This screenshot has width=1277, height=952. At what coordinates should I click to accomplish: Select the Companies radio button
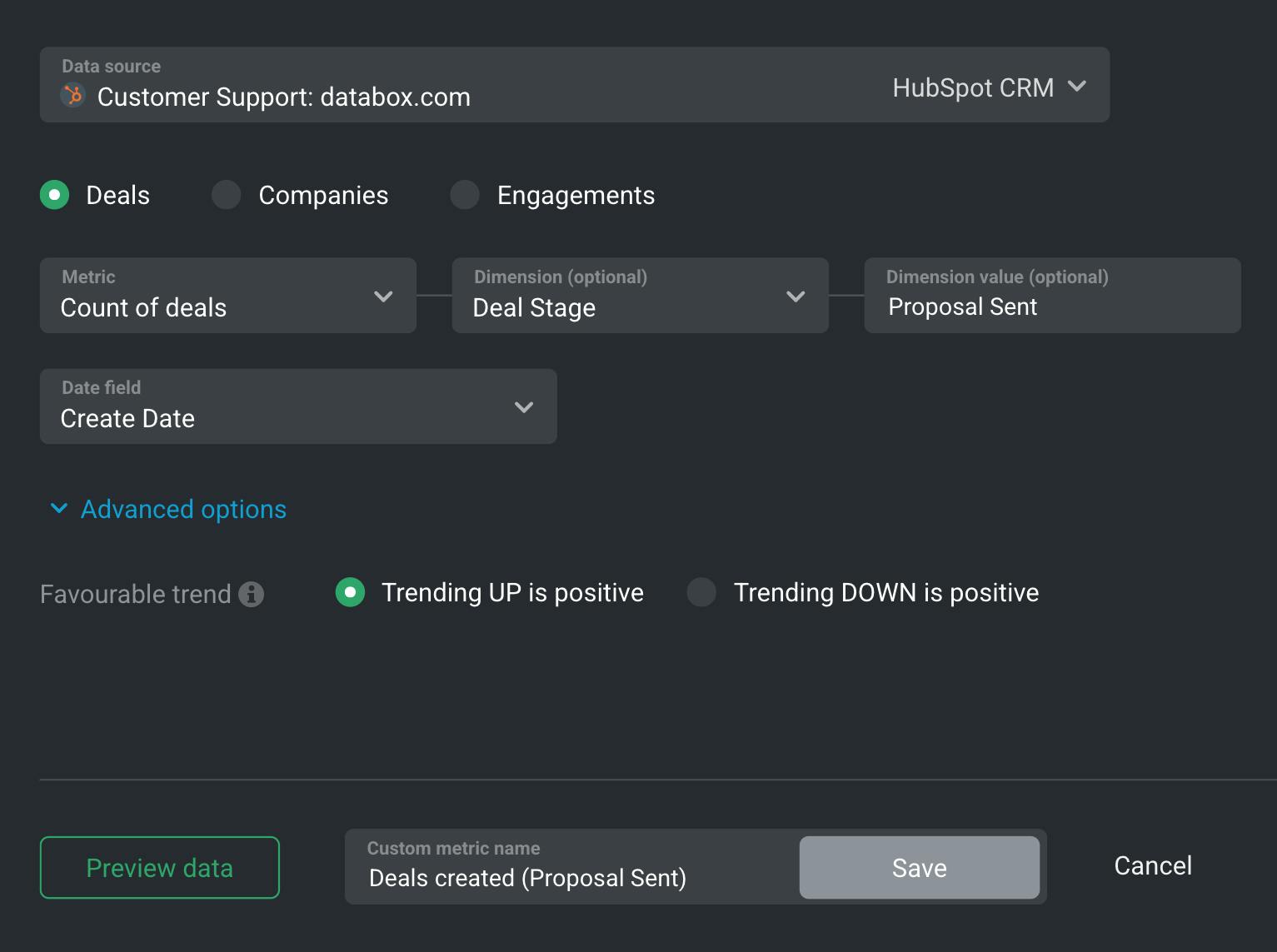(x=226, y=195)
